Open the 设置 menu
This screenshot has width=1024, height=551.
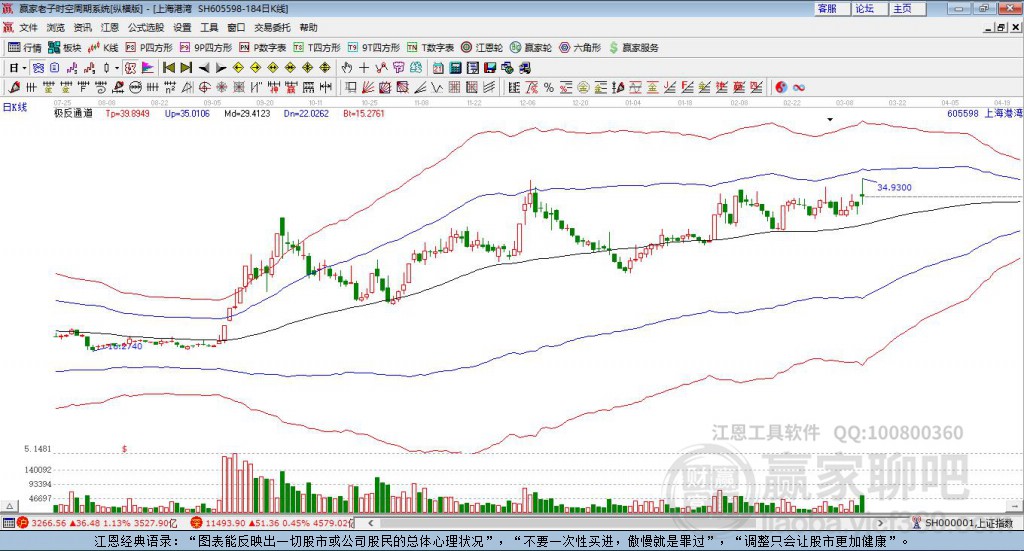pos(182,27)
